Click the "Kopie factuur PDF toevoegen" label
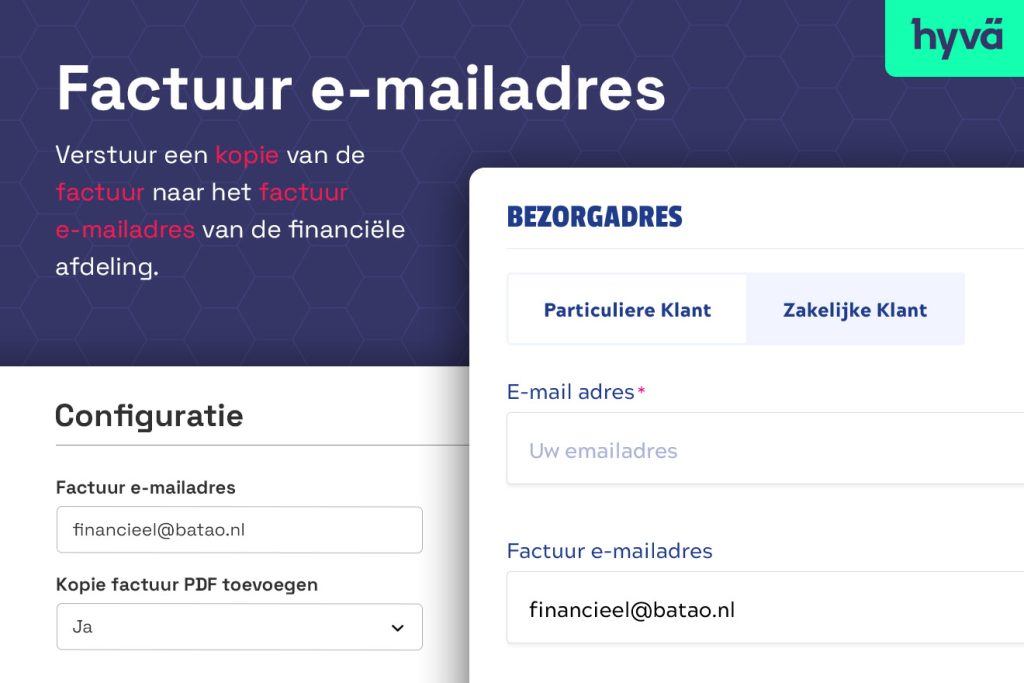 click(187, 584)
